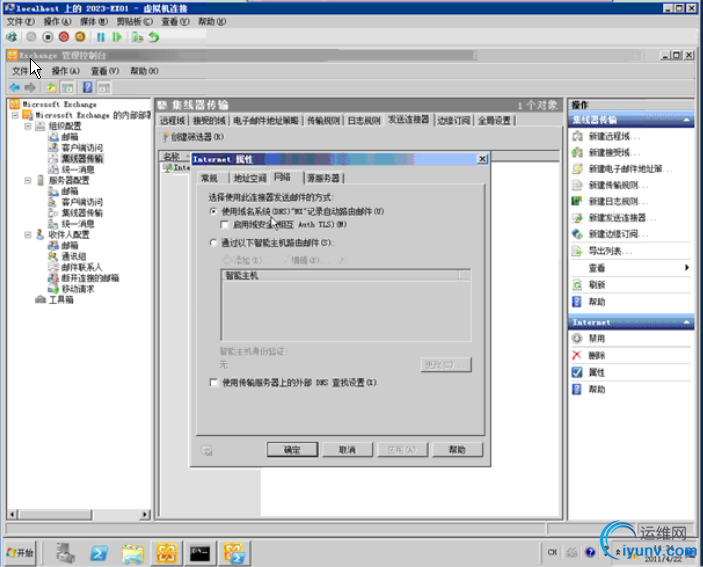
Task: Select 通过以下智能主机路由邮件 radio button
Action: tap(213, 242)
